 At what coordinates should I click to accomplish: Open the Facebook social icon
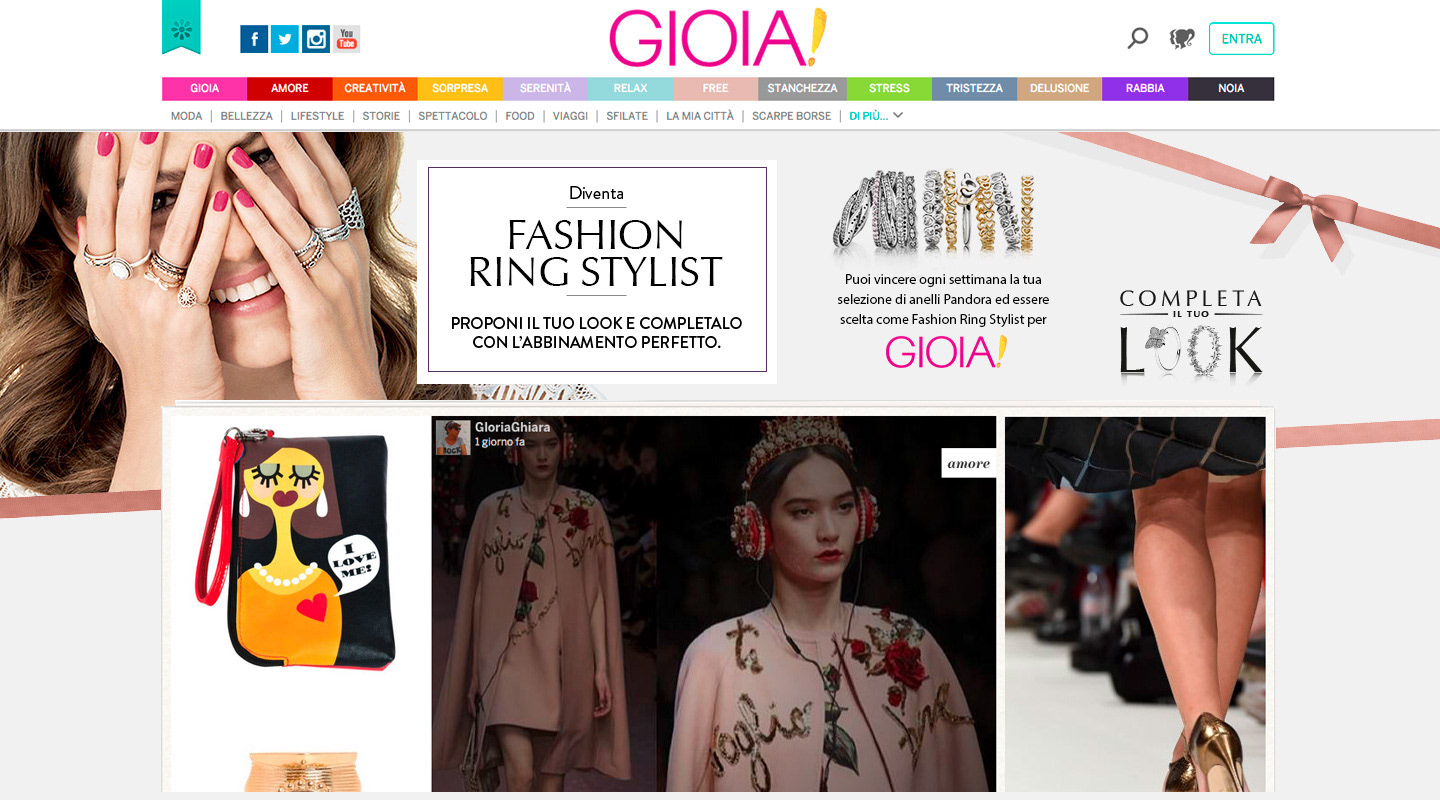(x=254, y=39)
